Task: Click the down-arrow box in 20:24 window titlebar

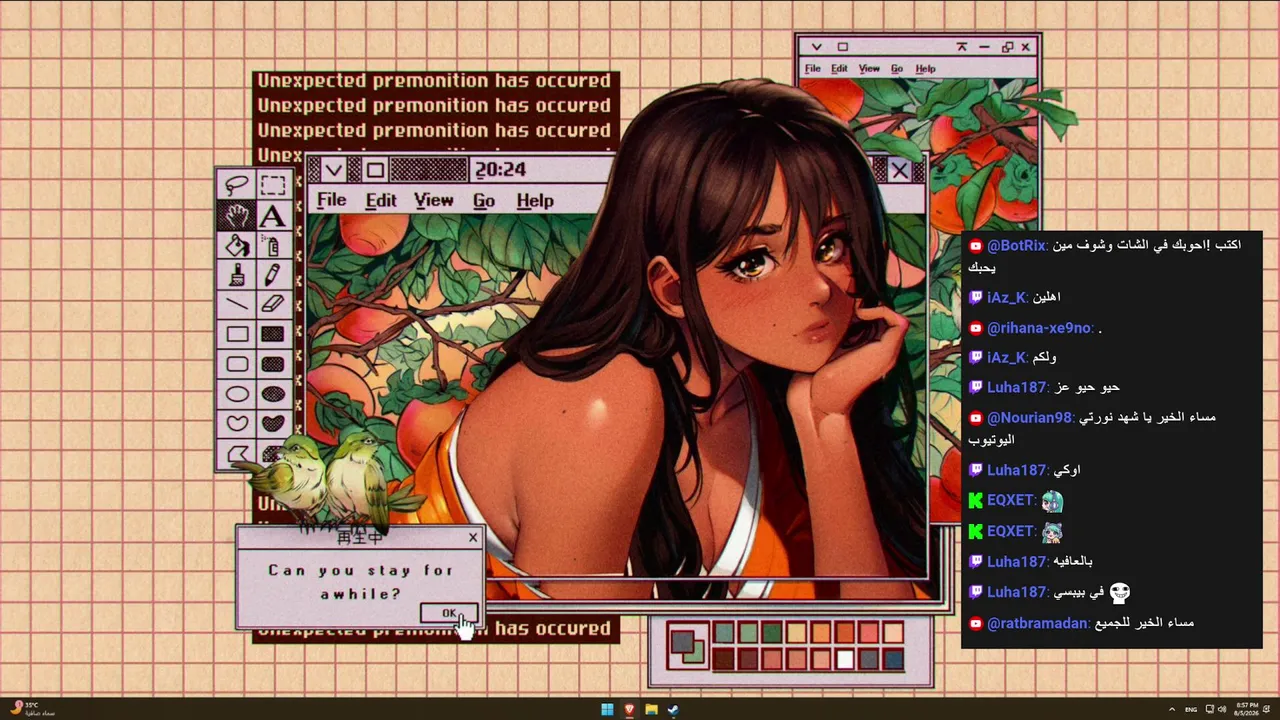Action: [x=334, y=170]
